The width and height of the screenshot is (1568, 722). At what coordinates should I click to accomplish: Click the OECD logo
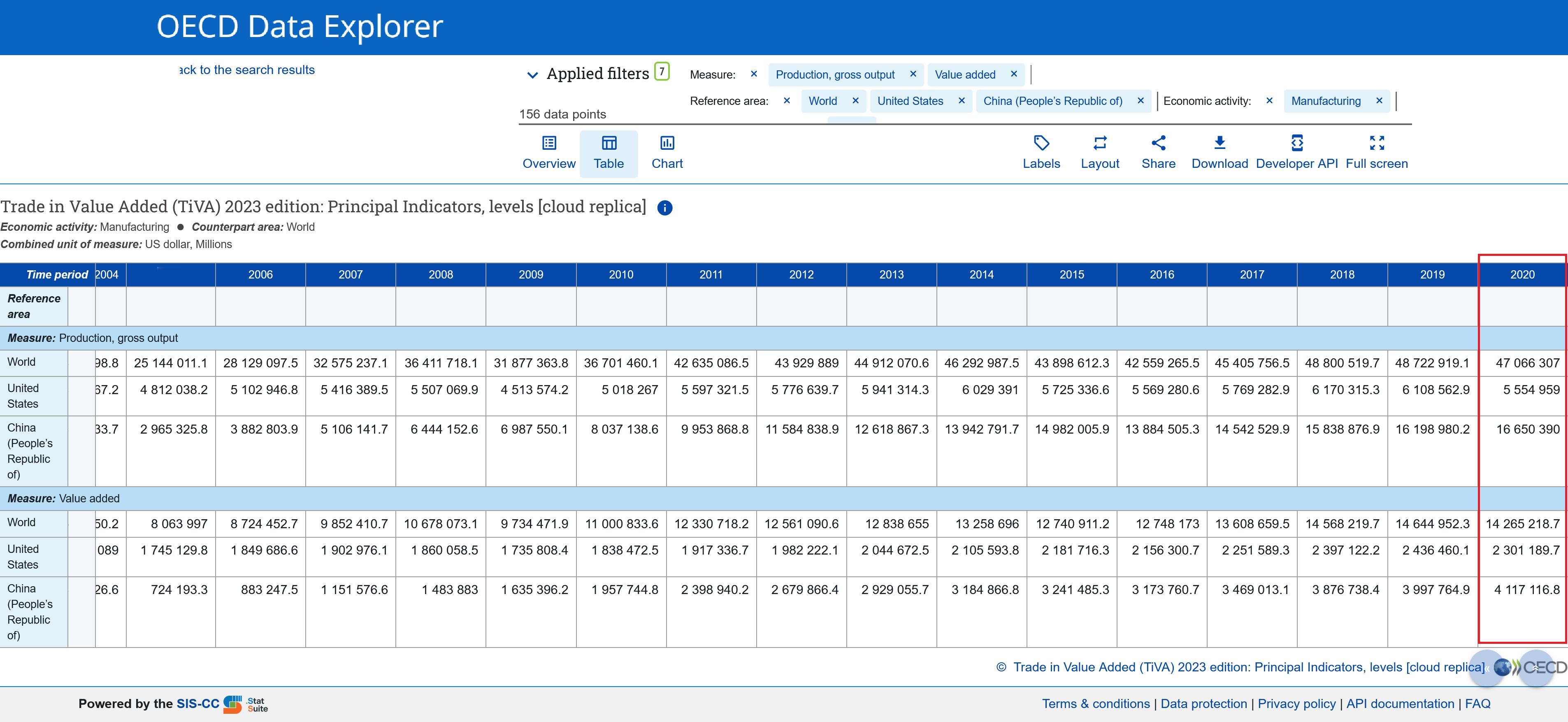[x=1530, y=668]
